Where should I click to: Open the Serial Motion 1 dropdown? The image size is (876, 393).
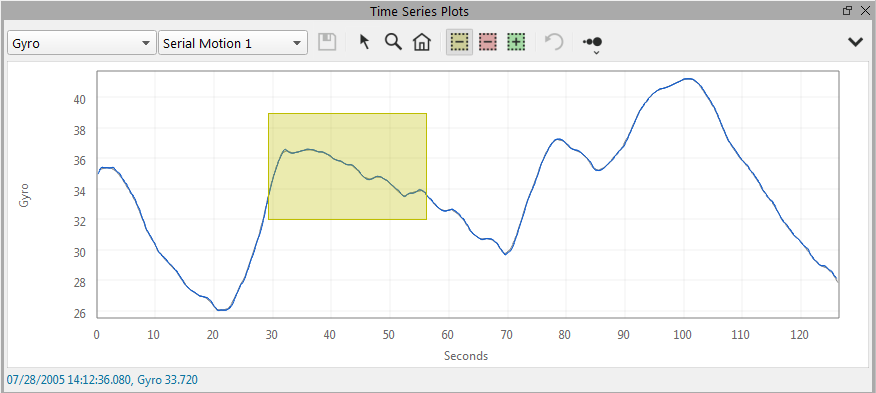(233, 43)
